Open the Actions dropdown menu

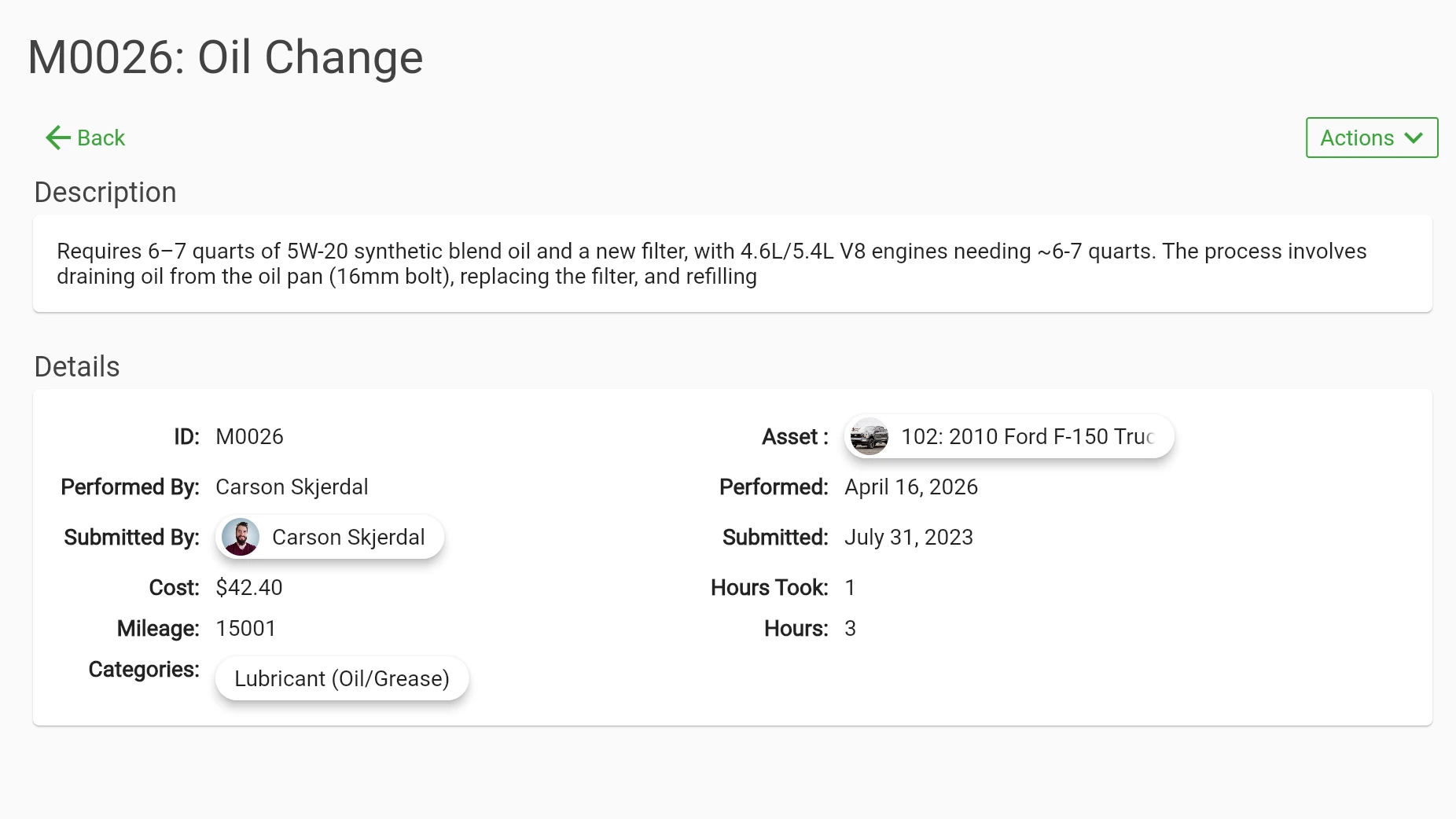[x=1357, y=138]
